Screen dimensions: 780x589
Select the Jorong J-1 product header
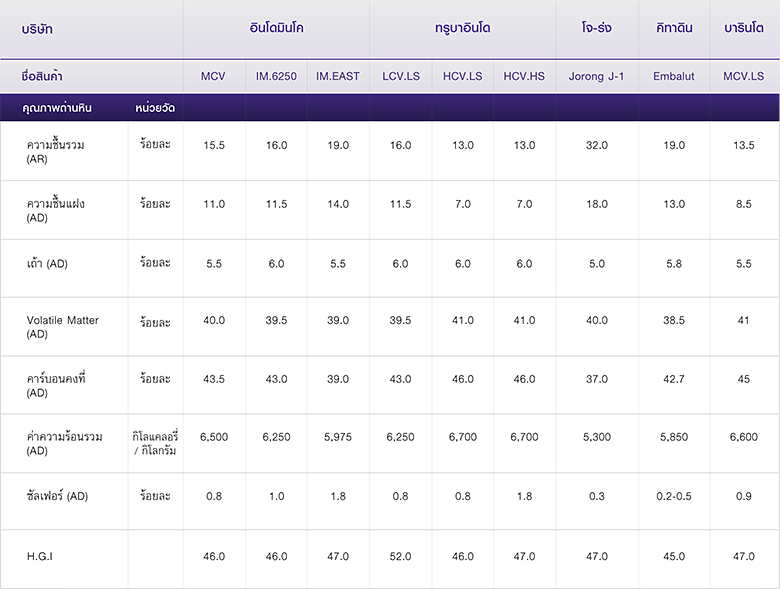pyautogui.click(x=596, y=76)
